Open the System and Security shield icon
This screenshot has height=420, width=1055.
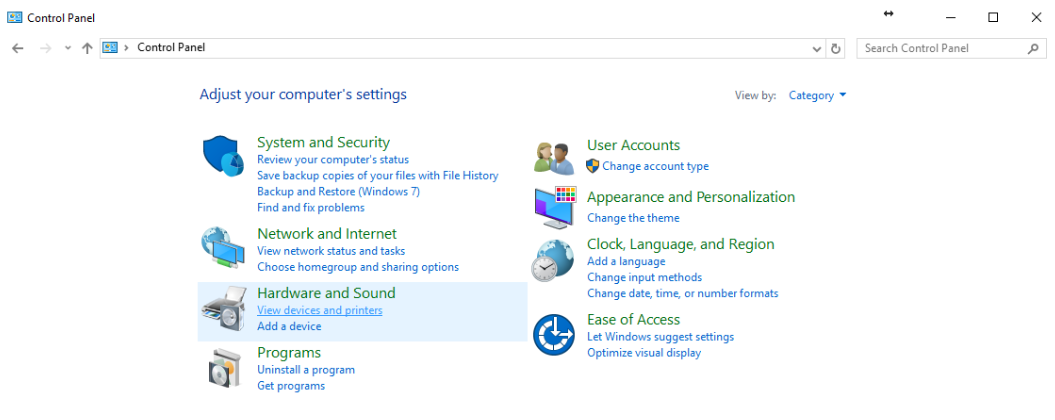(223, 157)
